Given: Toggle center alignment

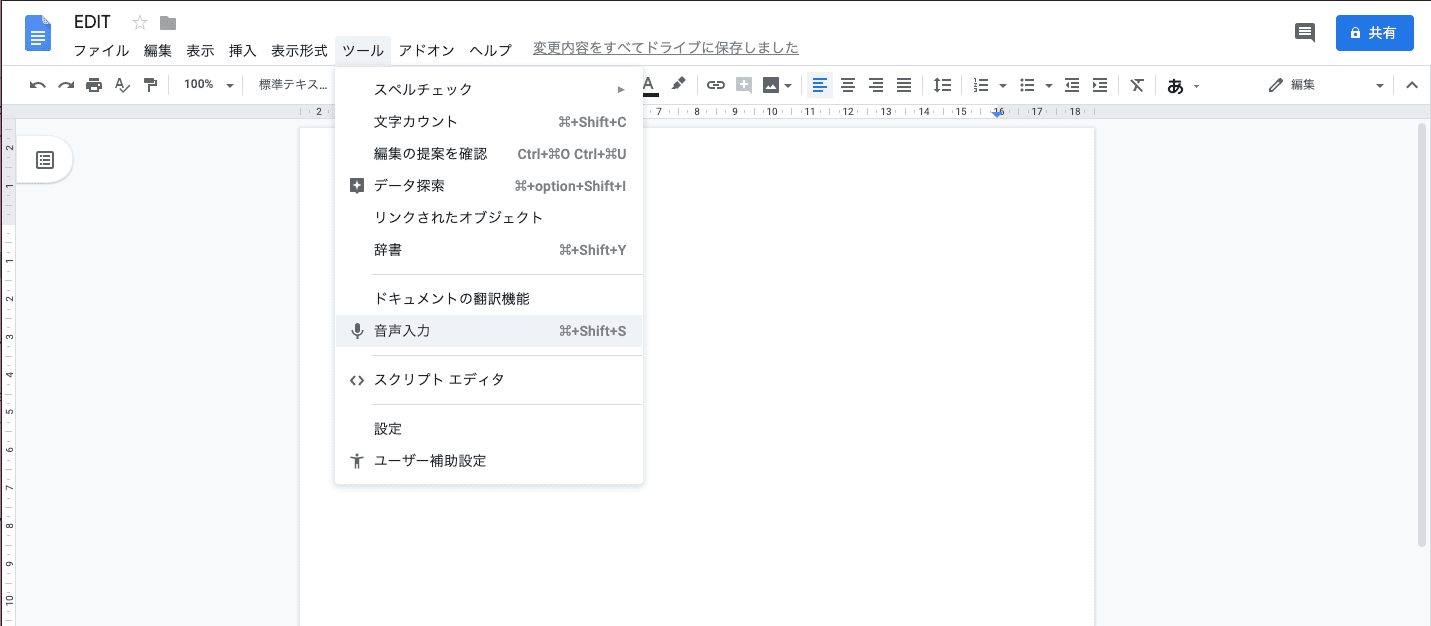Looking at the screenshot, I should pos(848,85).
